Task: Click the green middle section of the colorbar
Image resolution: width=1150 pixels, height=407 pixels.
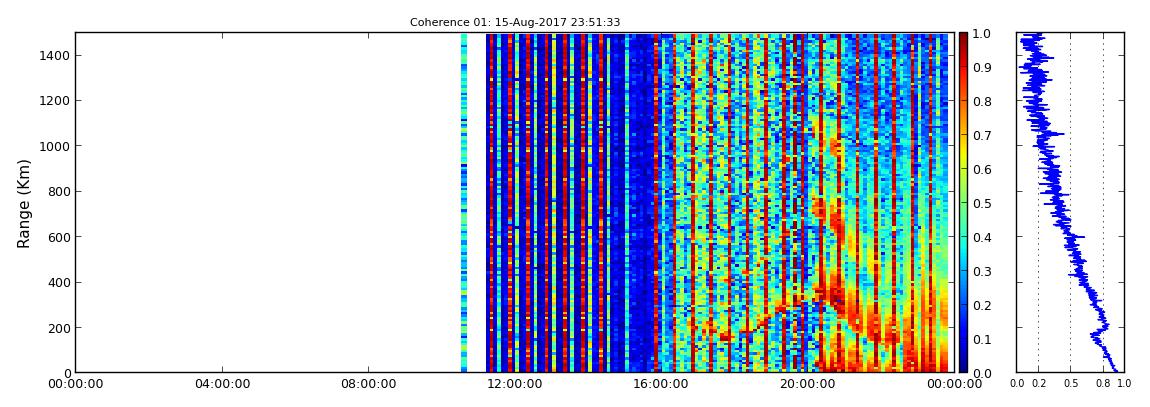Action: point(963,202)
